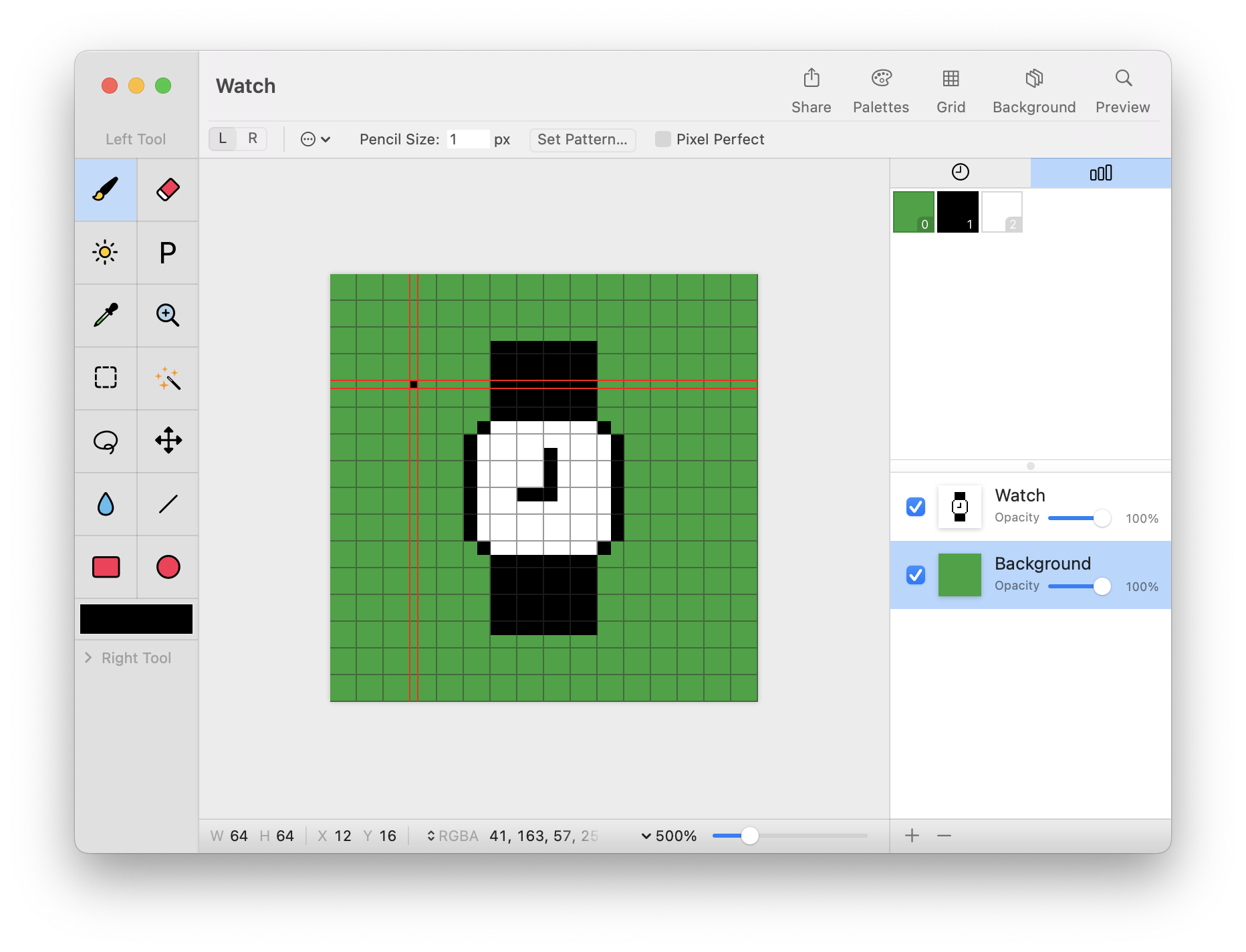The height and width of the screenshot is (952, 1246).
Task: Hide the Watch layer using checkbox
Action: [915, 507]
